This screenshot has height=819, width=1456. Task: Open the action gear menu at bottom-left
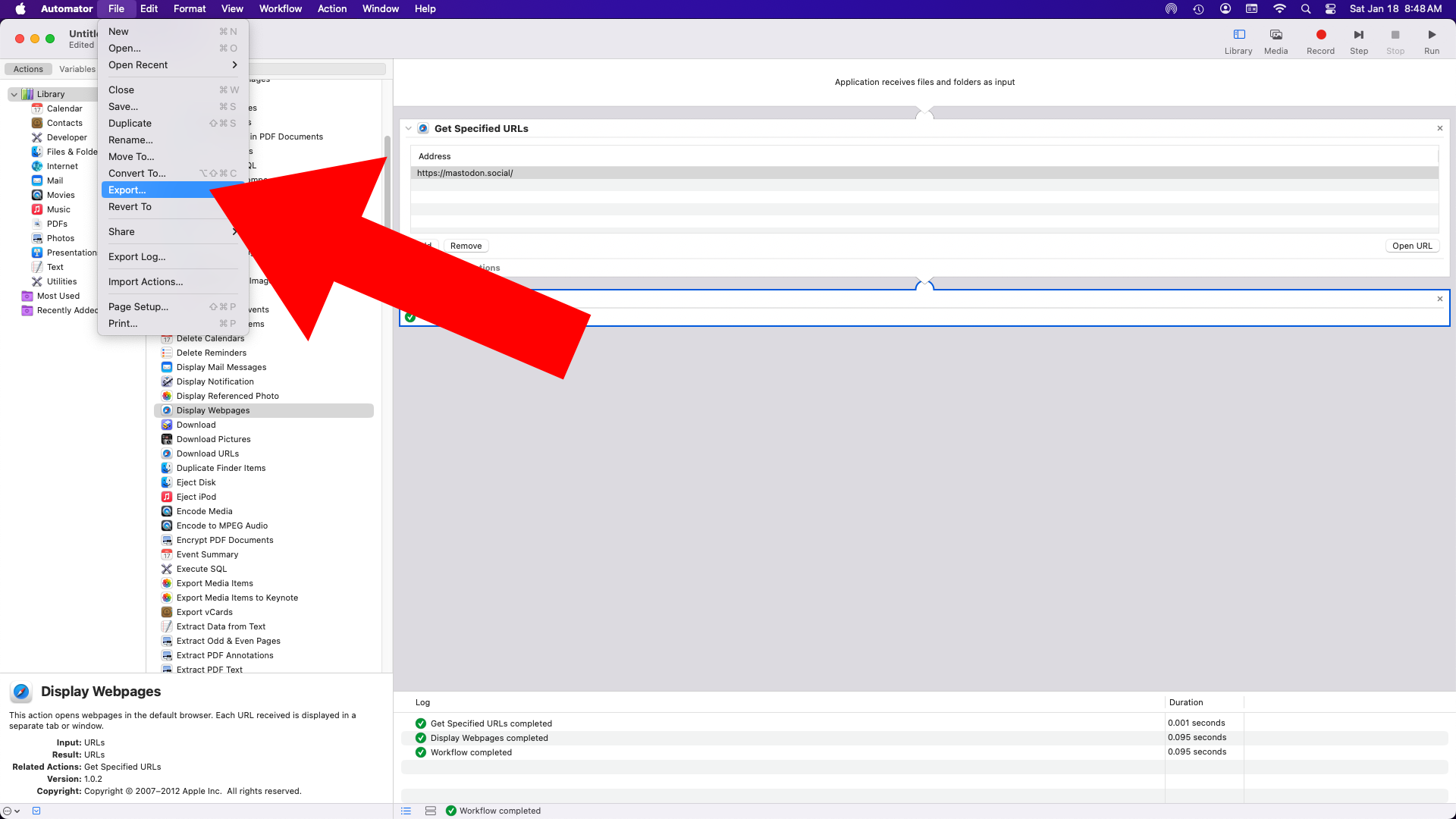(11, 811)
